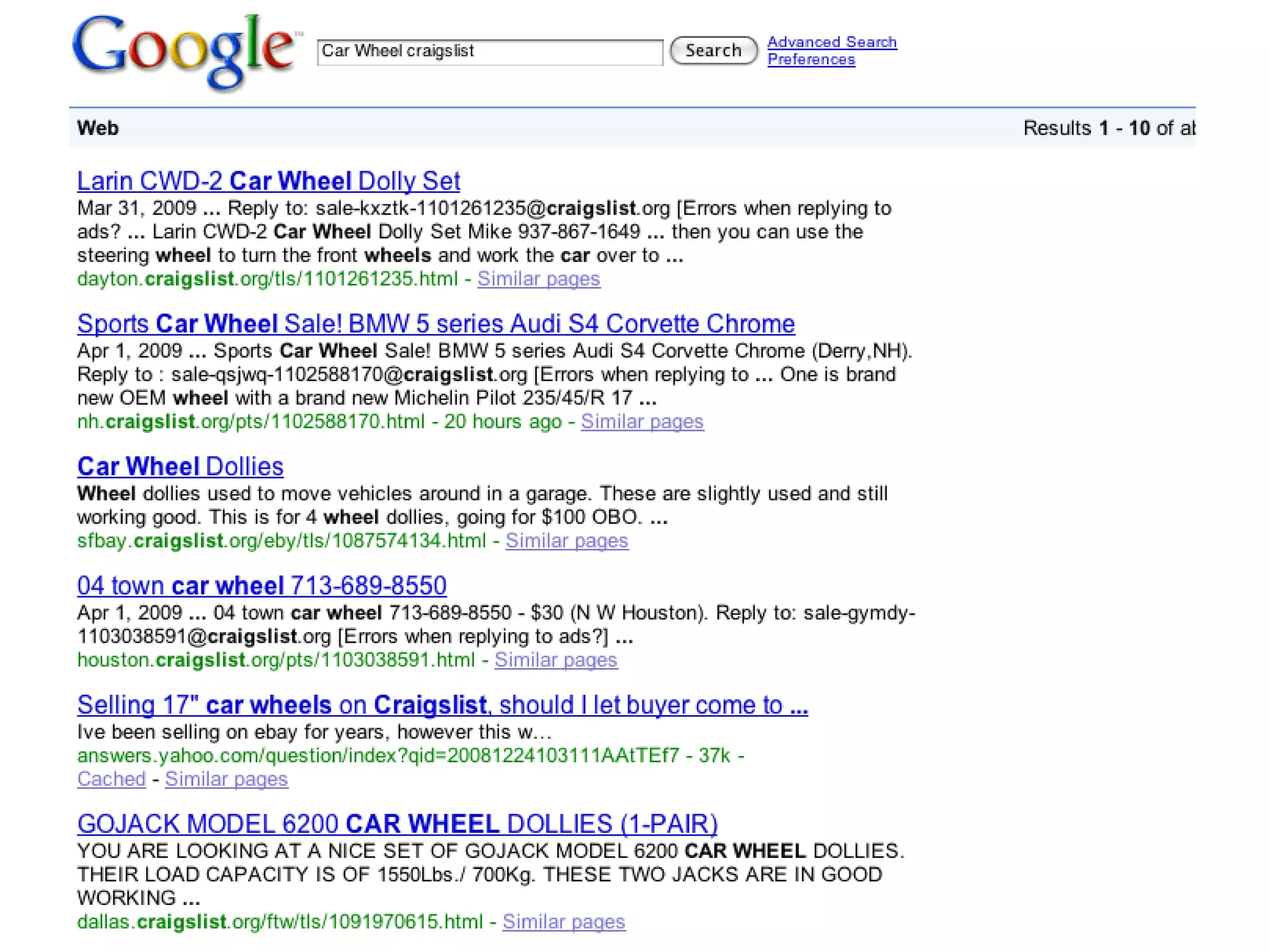This screenshot has height=952, width=1270.
Task: Click Similar pages for dayton craigslist result
Action: point(538,279)
